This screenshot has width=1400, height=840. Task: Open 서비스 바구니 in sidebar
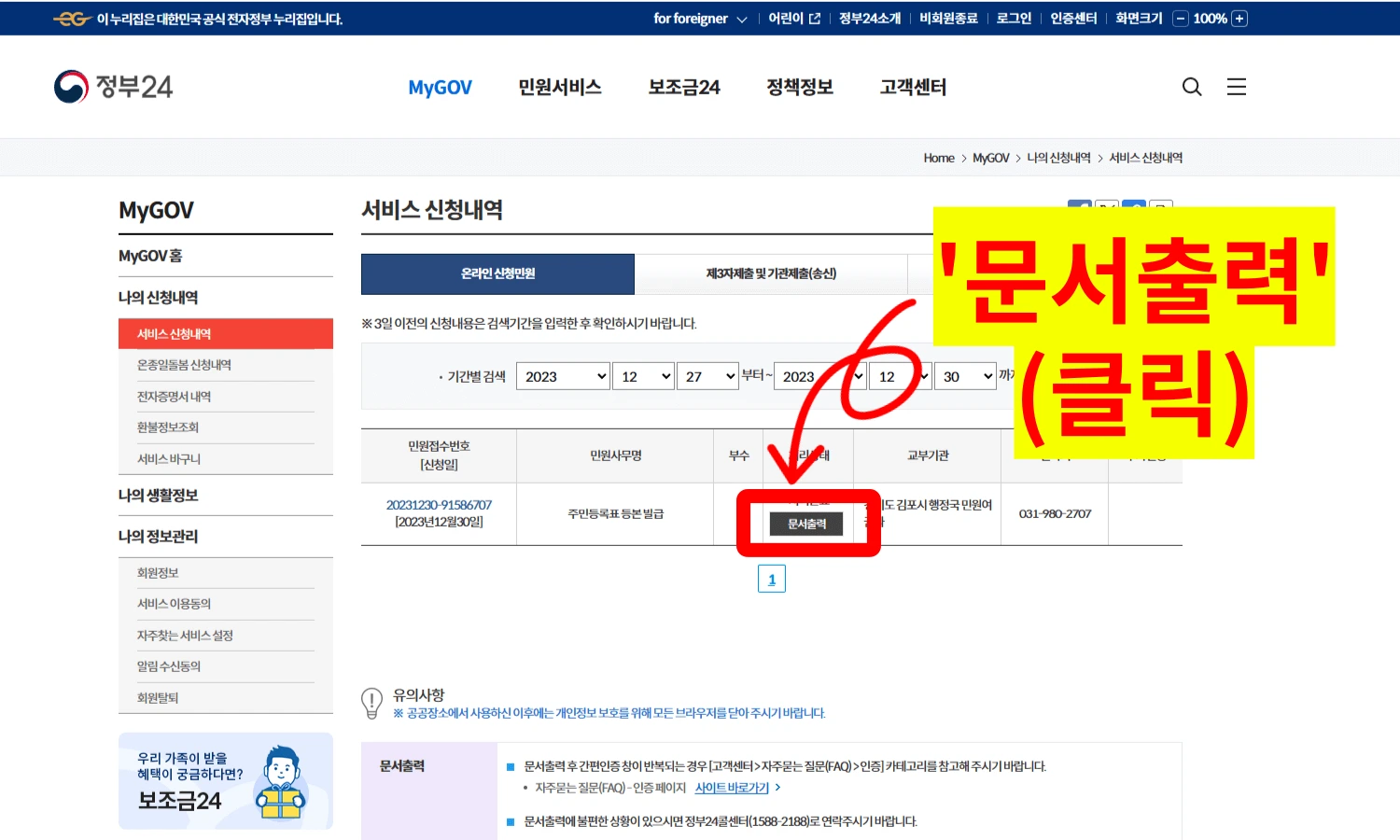(169, 459)
